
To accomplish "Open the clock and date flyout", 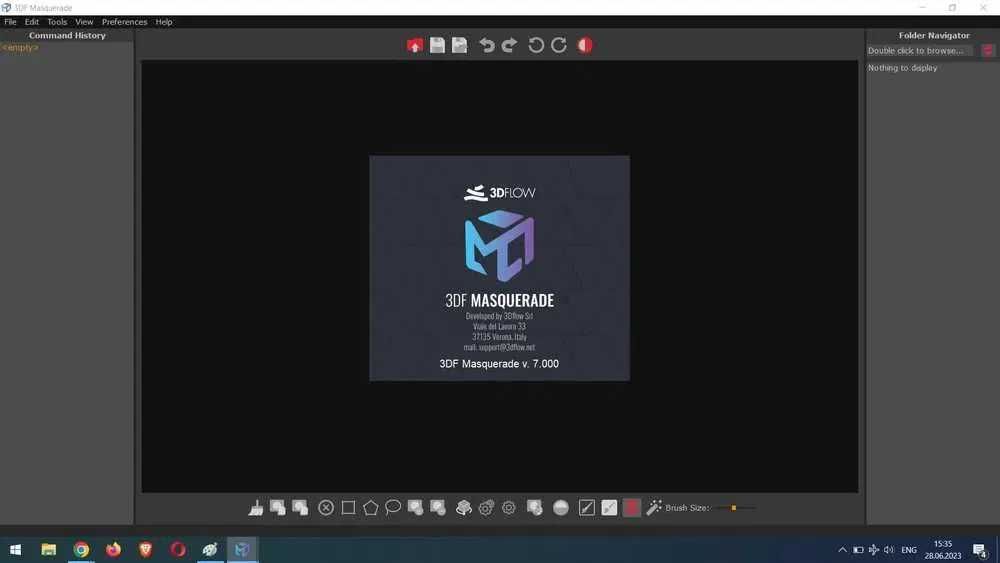I will point(943,550).
